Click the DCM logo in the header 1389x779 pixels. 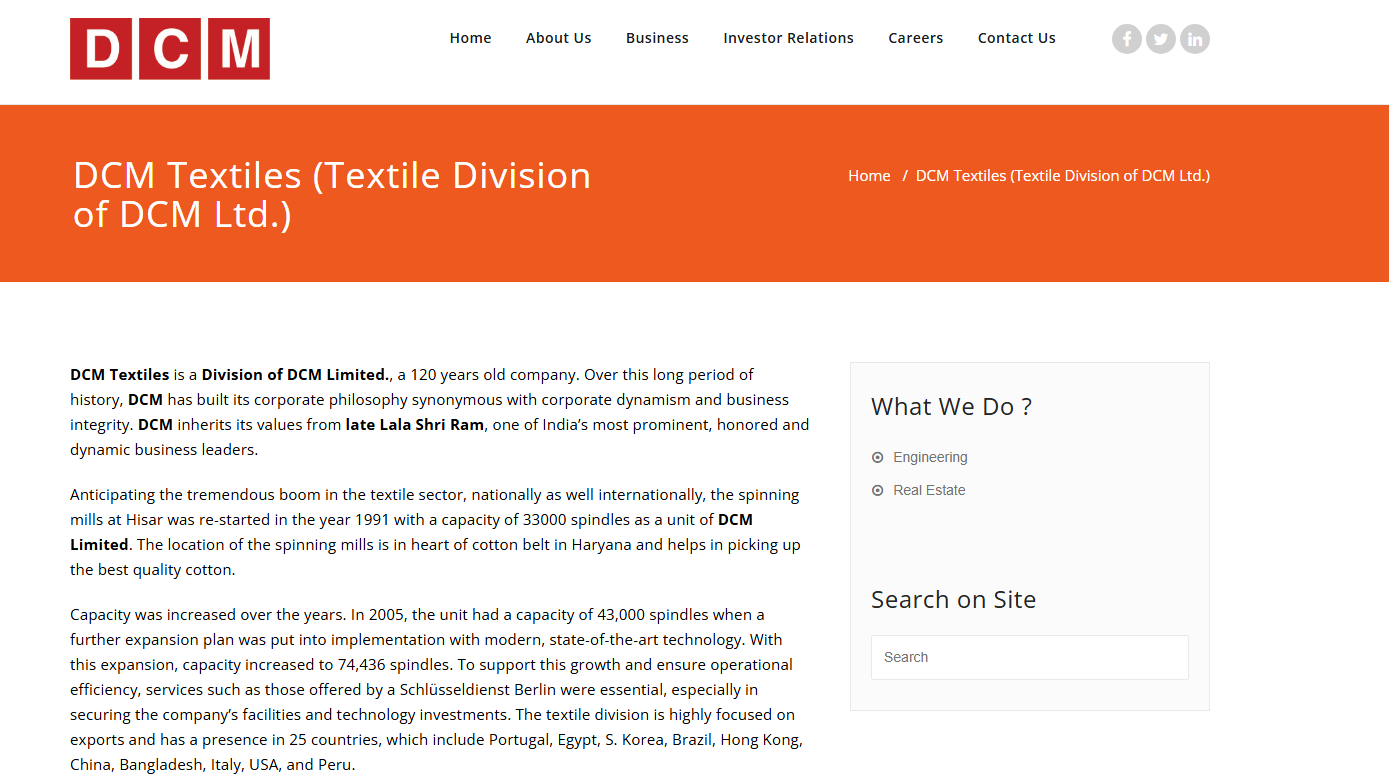pyautogui.click(x=170, y=49)
